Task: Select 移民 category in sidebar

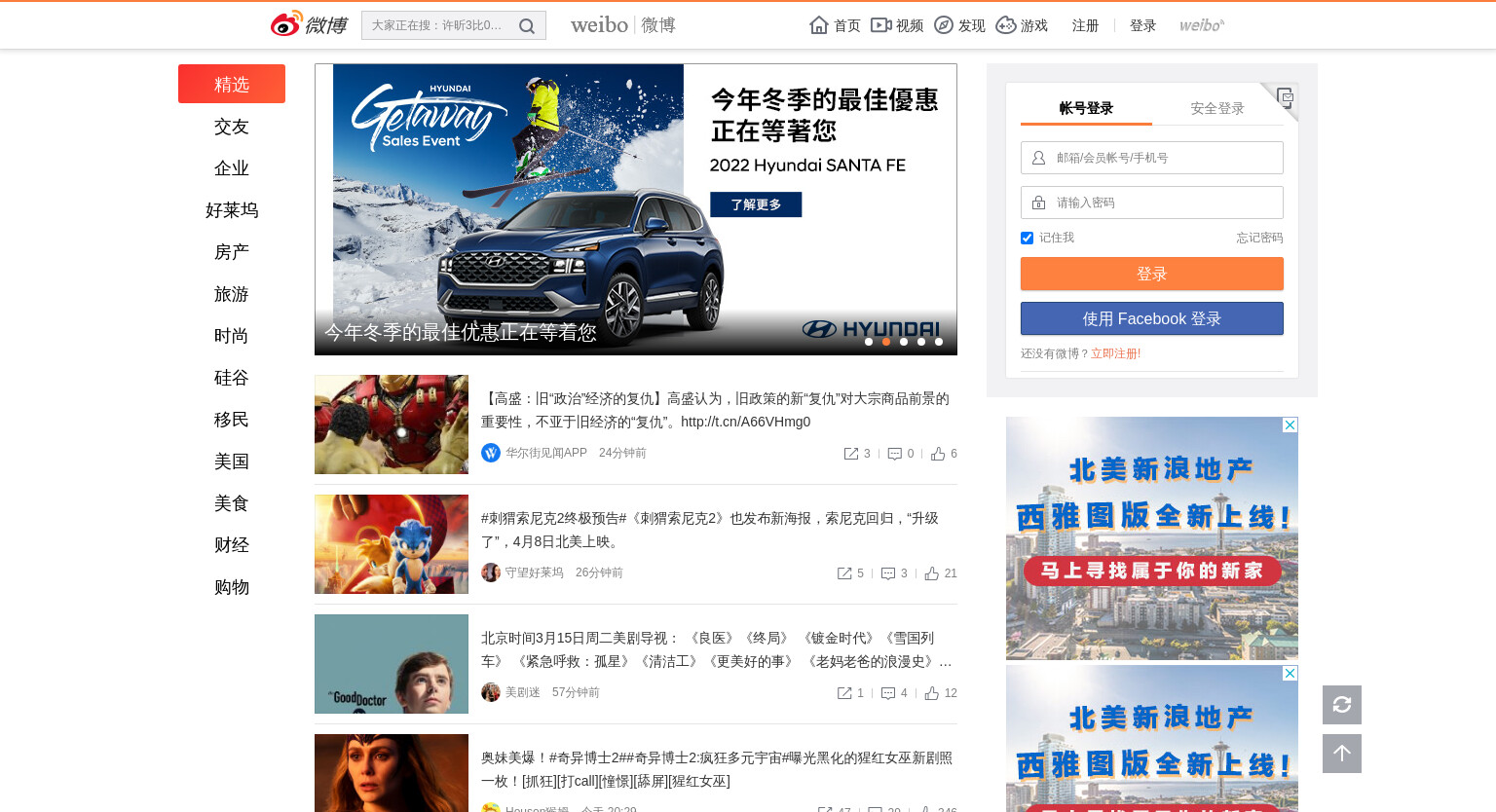Action: [232, 420]
